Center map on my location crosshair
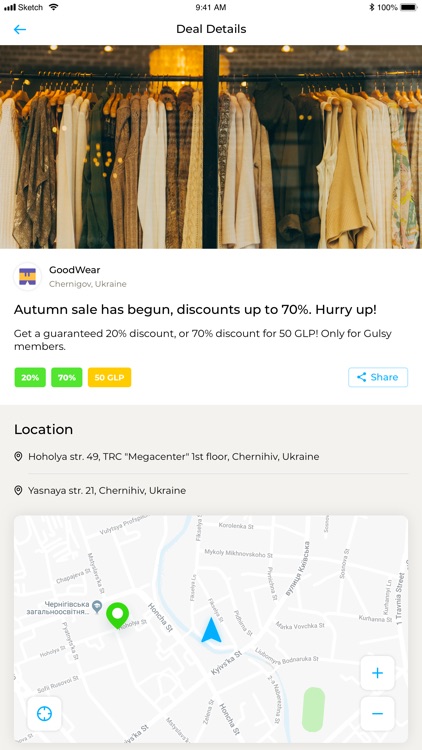Image resolution: width=422 pixels, height=750 pixels. [44, 714]
